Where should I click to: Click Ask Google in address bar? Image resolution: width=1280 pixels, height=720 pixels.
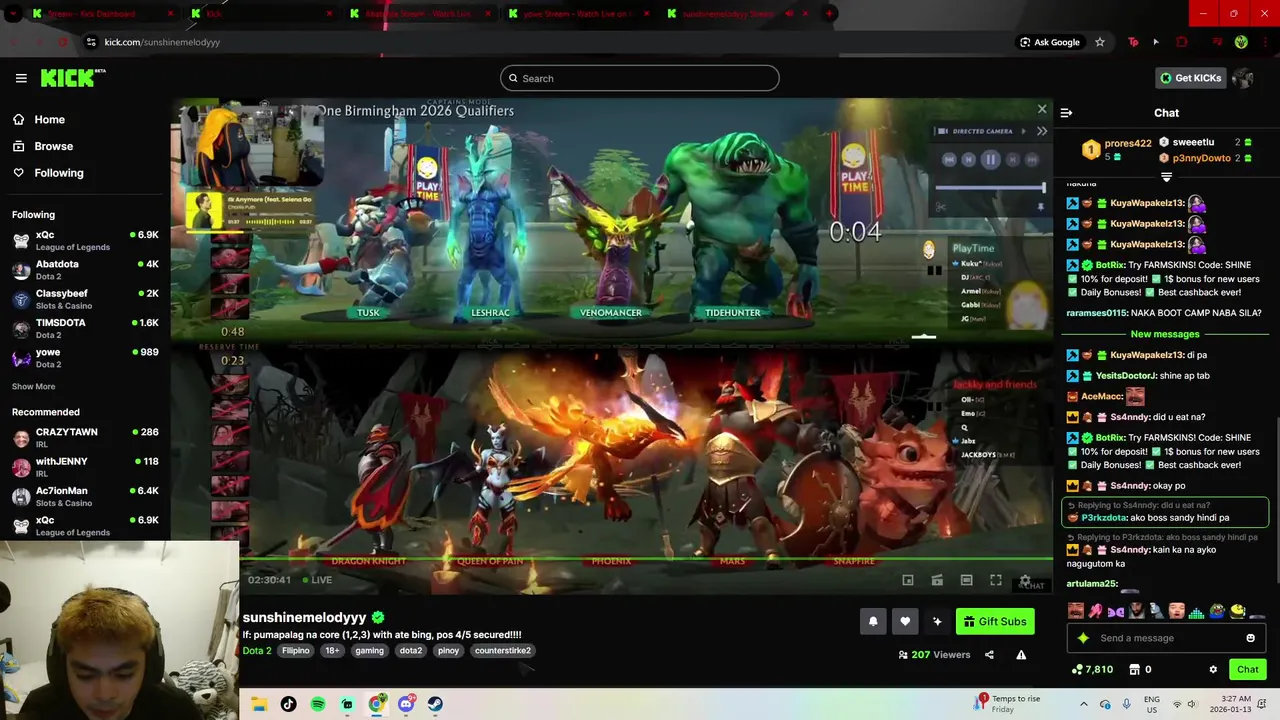tap(1049, 42)
